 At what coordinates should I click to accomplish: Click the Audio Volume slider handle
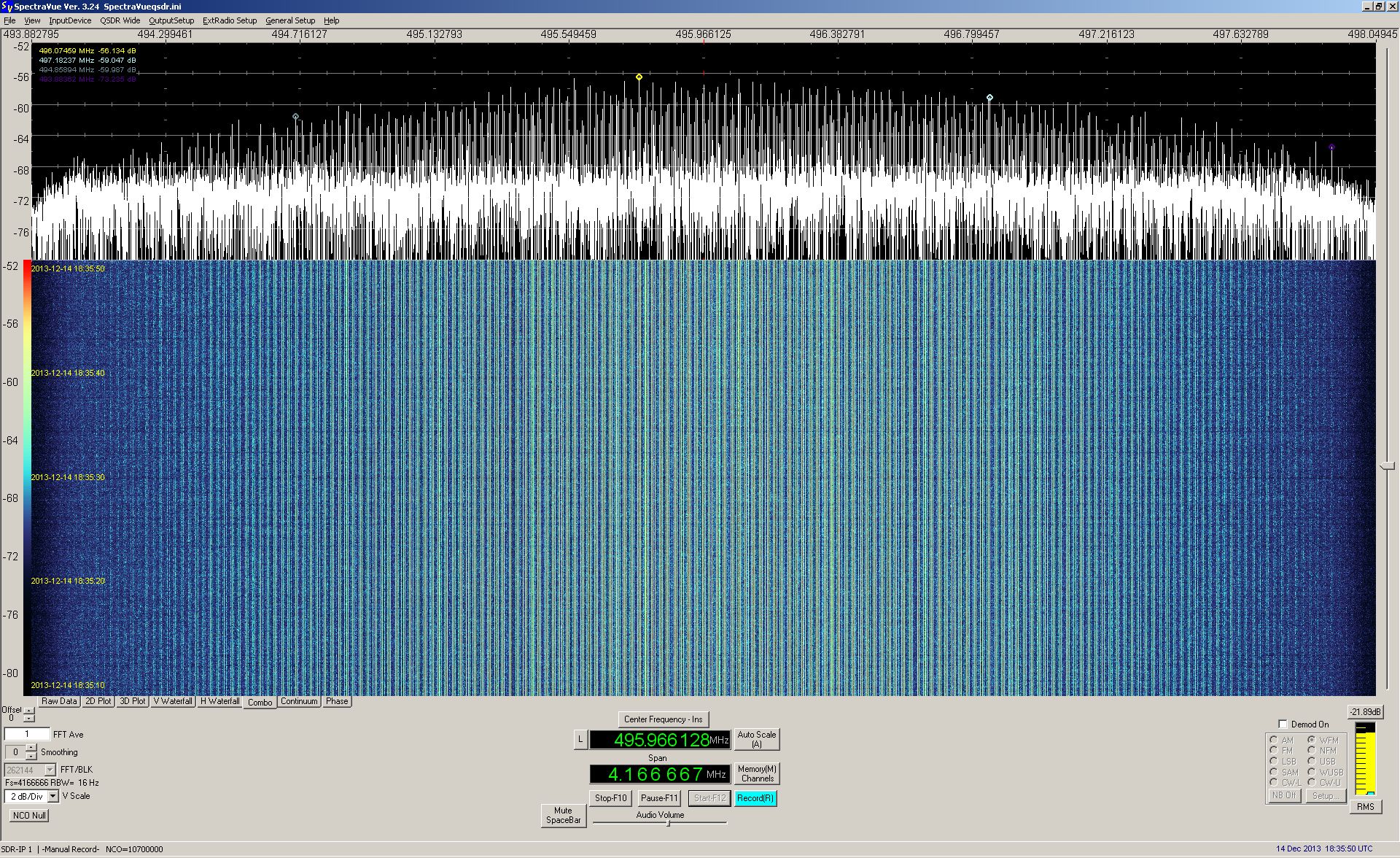pyautogui.click(x=668, y=823)
